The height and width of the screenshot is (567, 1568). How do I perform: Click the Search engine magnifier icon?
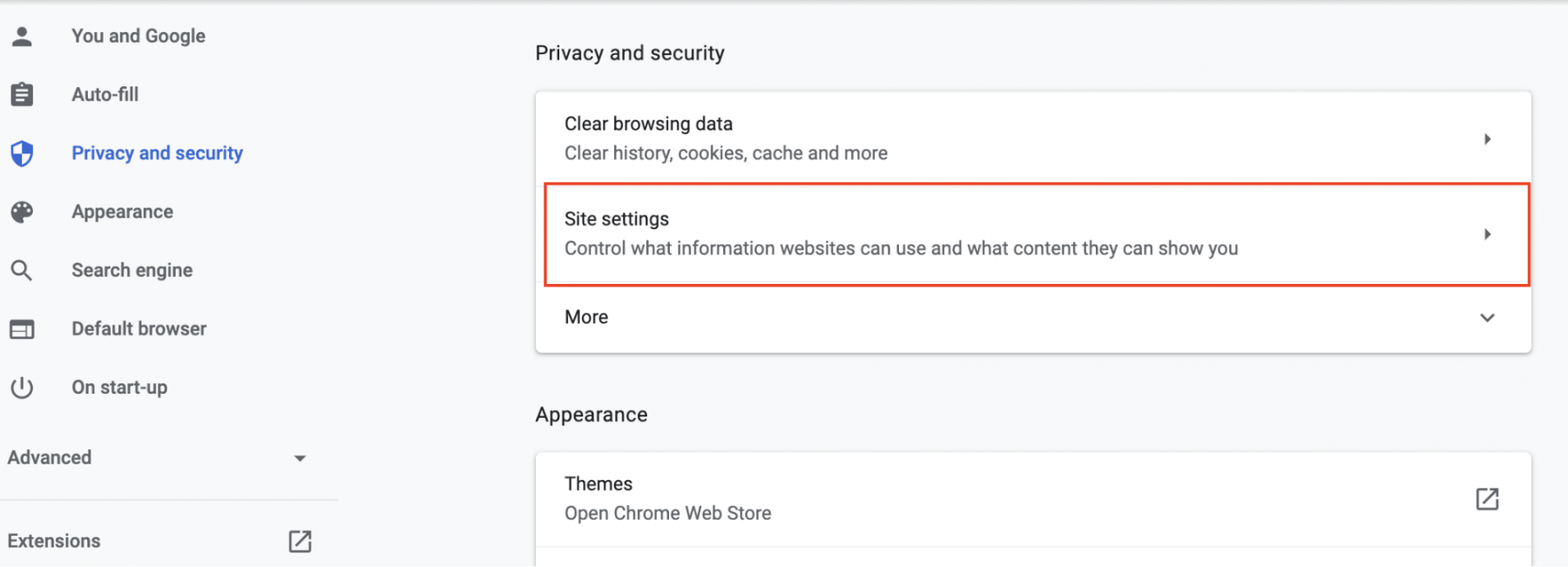(x=22, y=270)
